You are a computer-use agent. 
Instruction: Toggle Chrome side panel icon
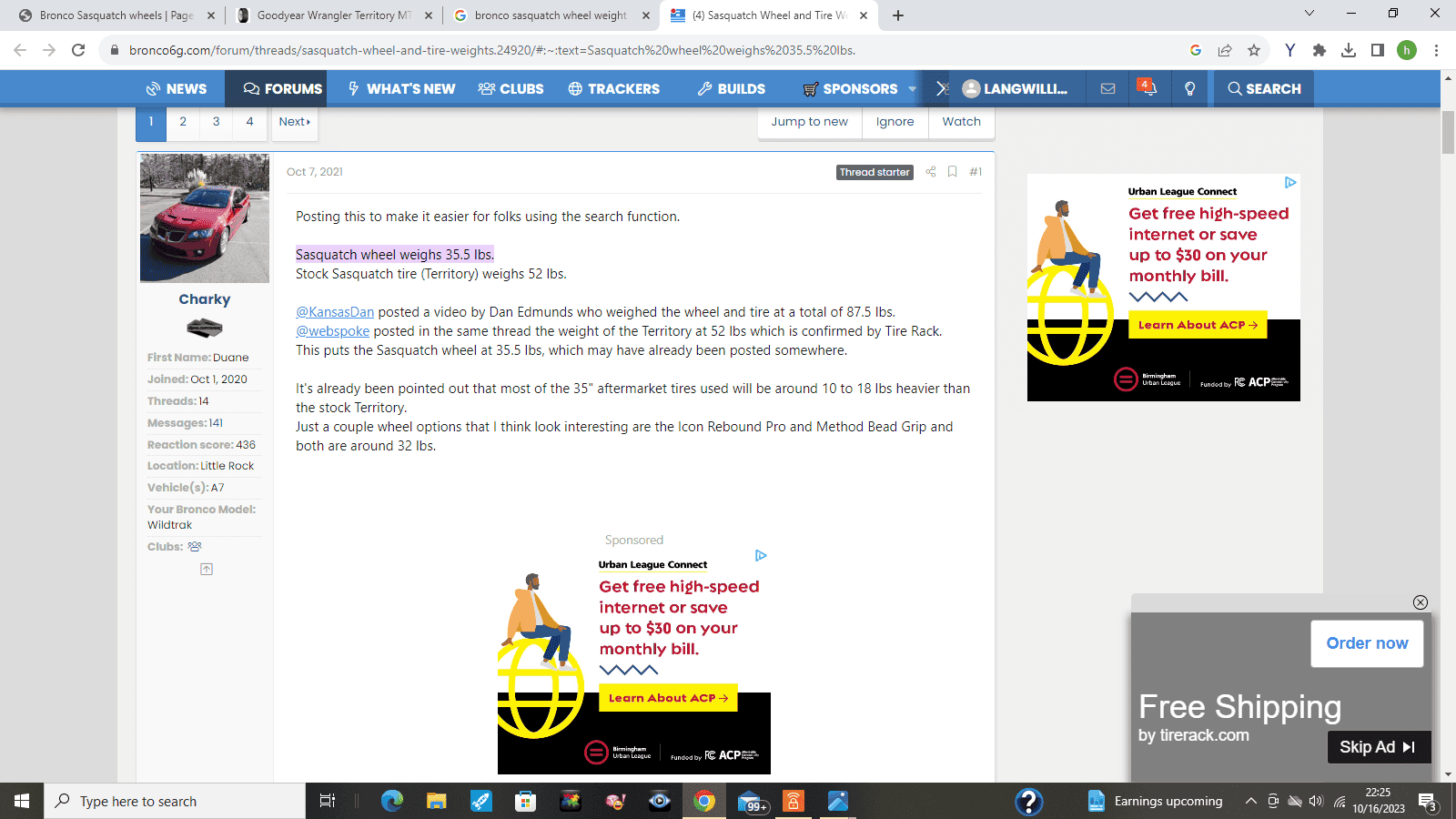click(x=1378, y=50)
